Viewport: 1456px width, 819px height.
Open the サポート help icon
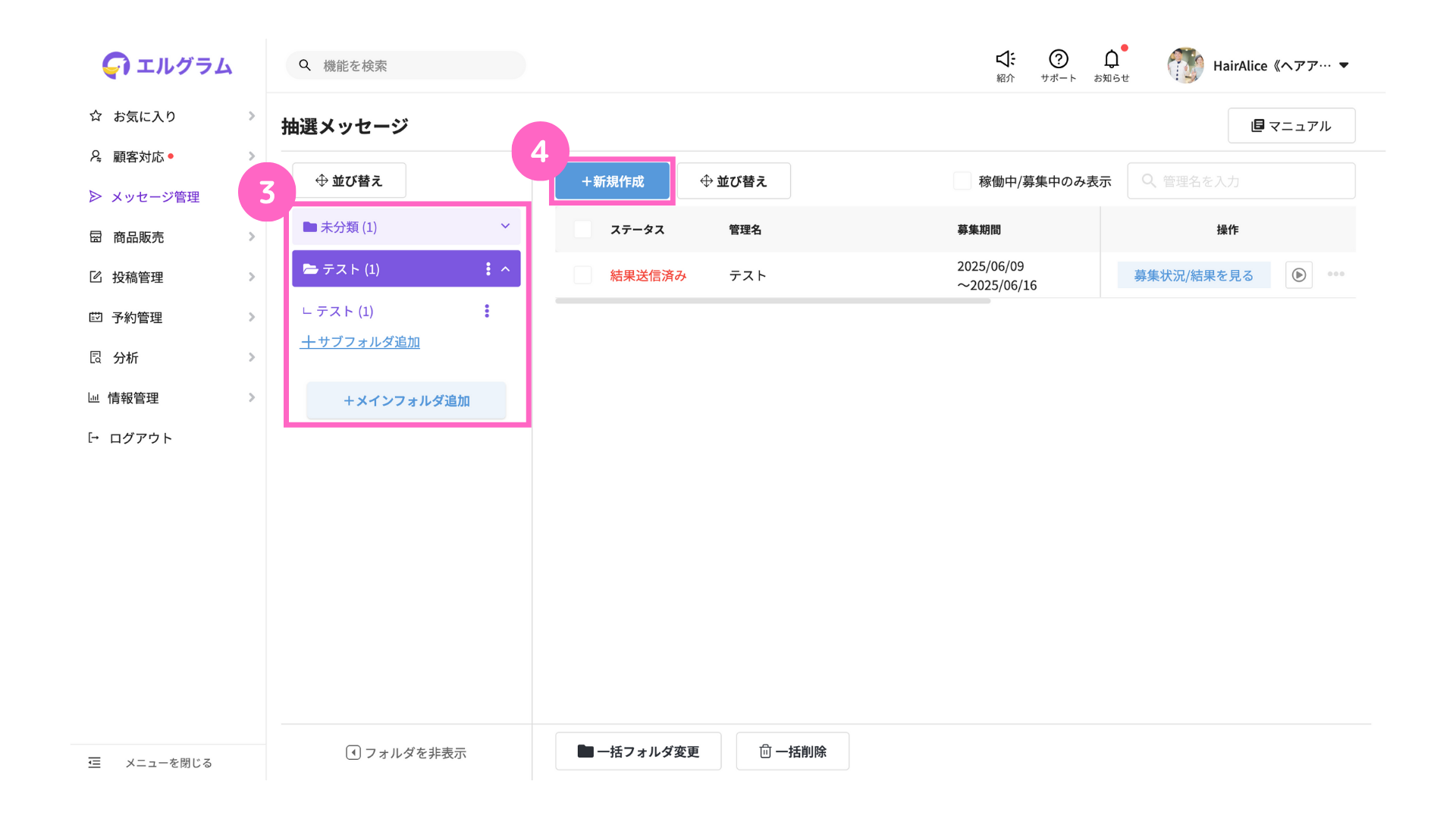pyautogui.click(x=1059, y=65)
